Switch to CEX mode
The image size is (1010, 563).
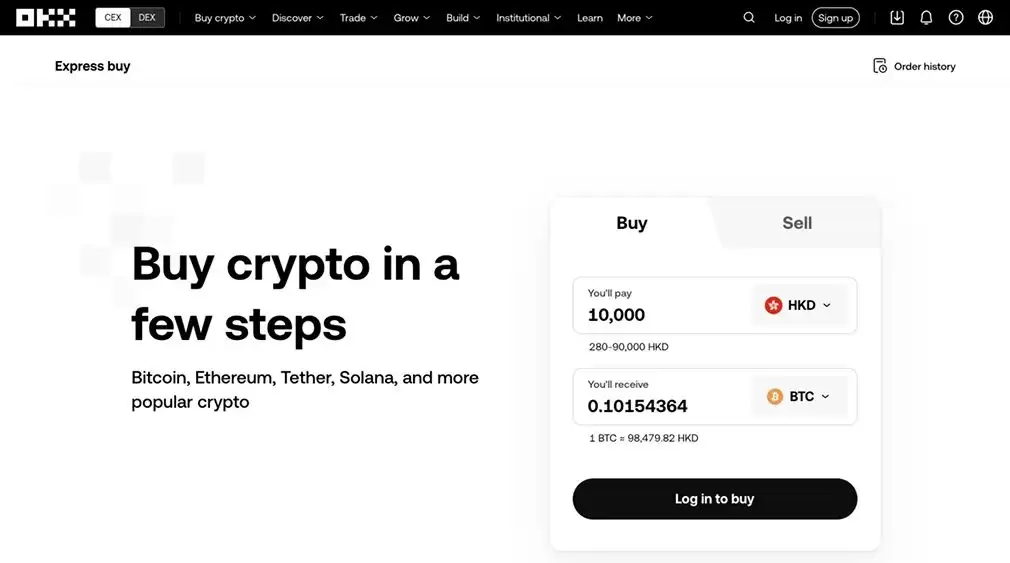113,17
